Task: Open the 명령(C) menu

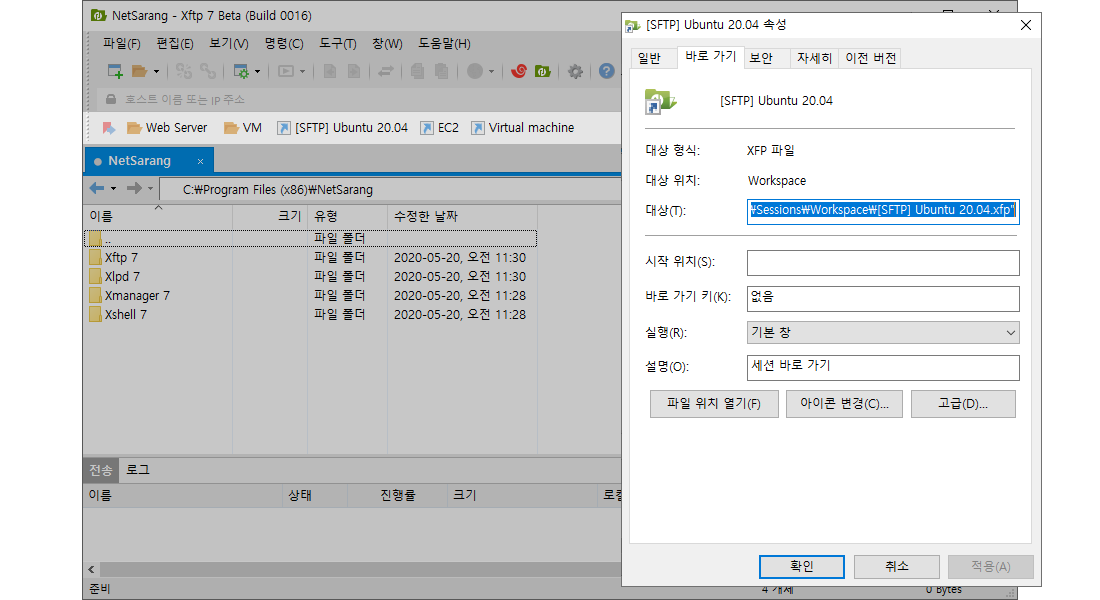Action: 284,44
